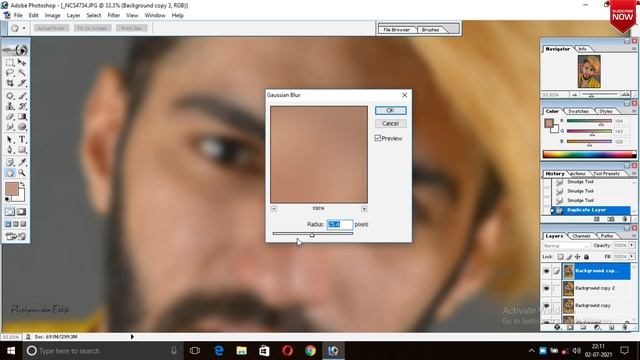Open the Image menu
The height and width of the screenshot is (360, 640).
pos(52,15)
